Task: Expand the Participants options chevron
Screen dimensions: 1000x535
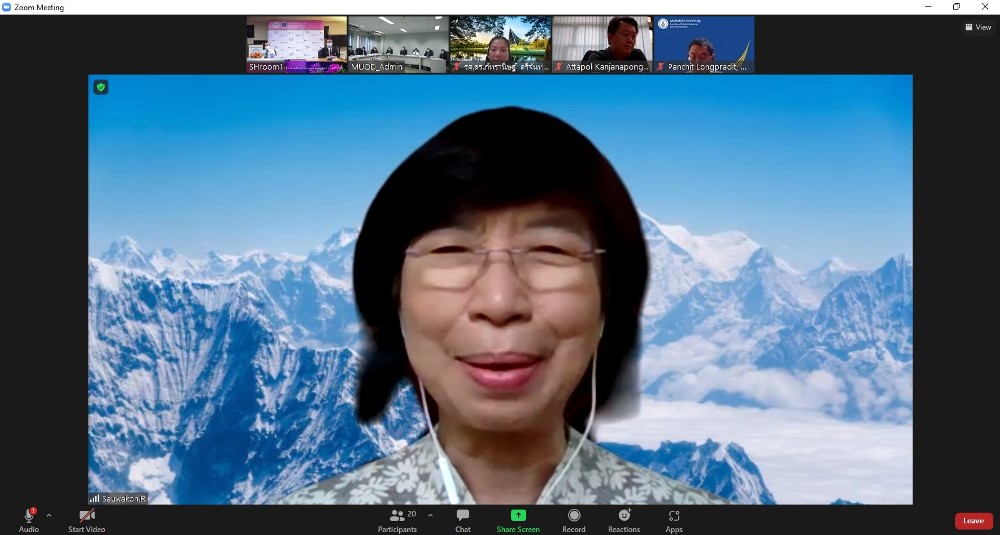Action: 430,516
